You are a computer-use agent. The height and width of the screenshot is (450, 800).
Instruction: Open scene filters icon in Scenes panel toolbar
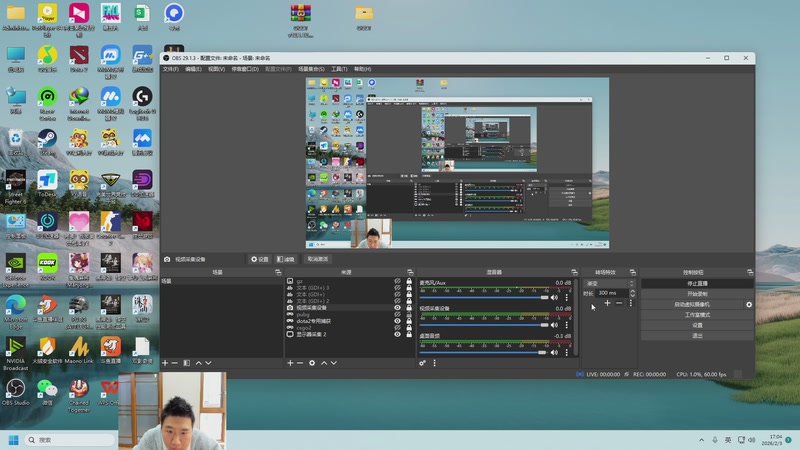187,363
